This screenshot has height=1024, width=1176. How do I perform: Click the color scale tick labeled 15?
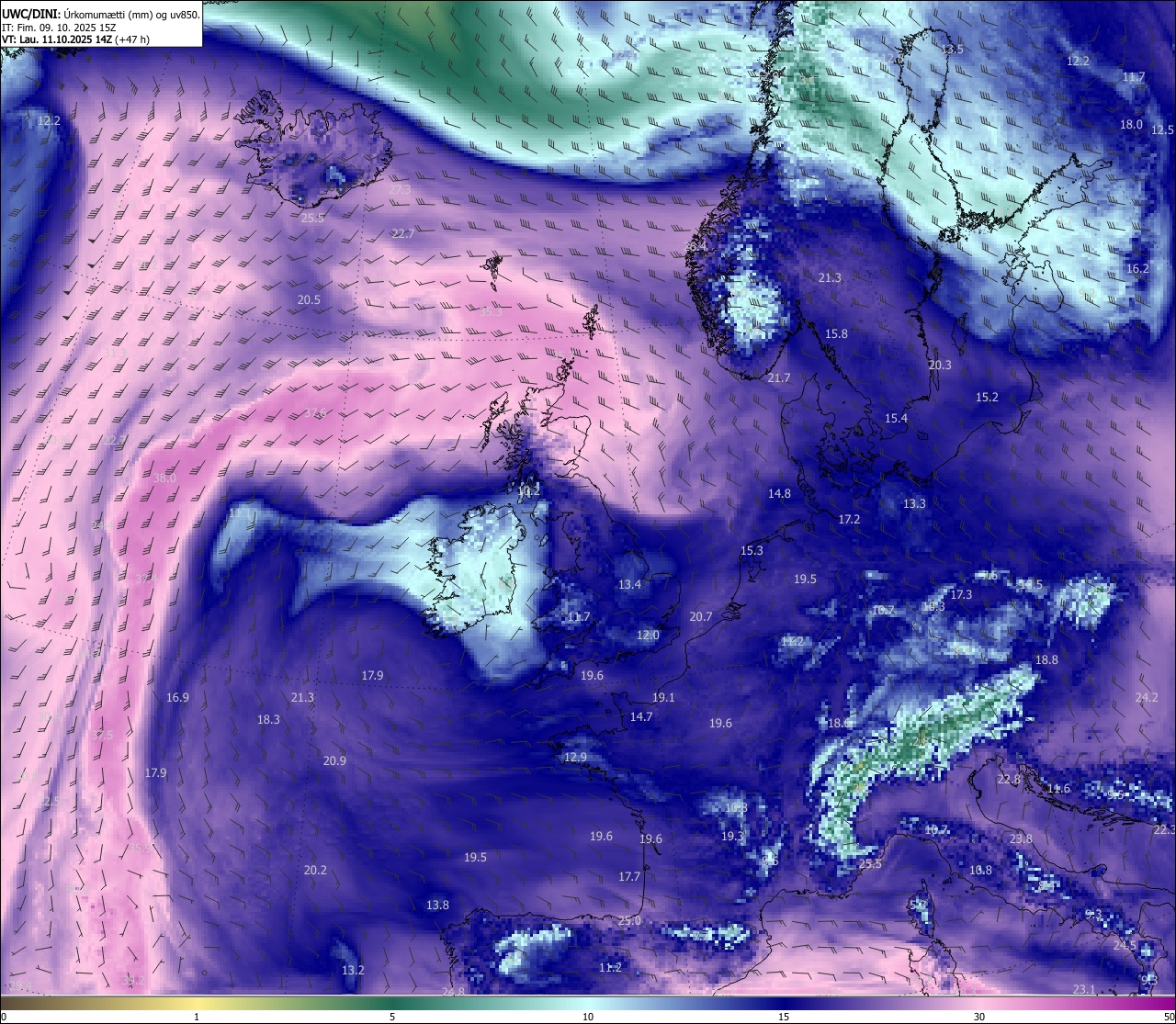[784, 1017]
